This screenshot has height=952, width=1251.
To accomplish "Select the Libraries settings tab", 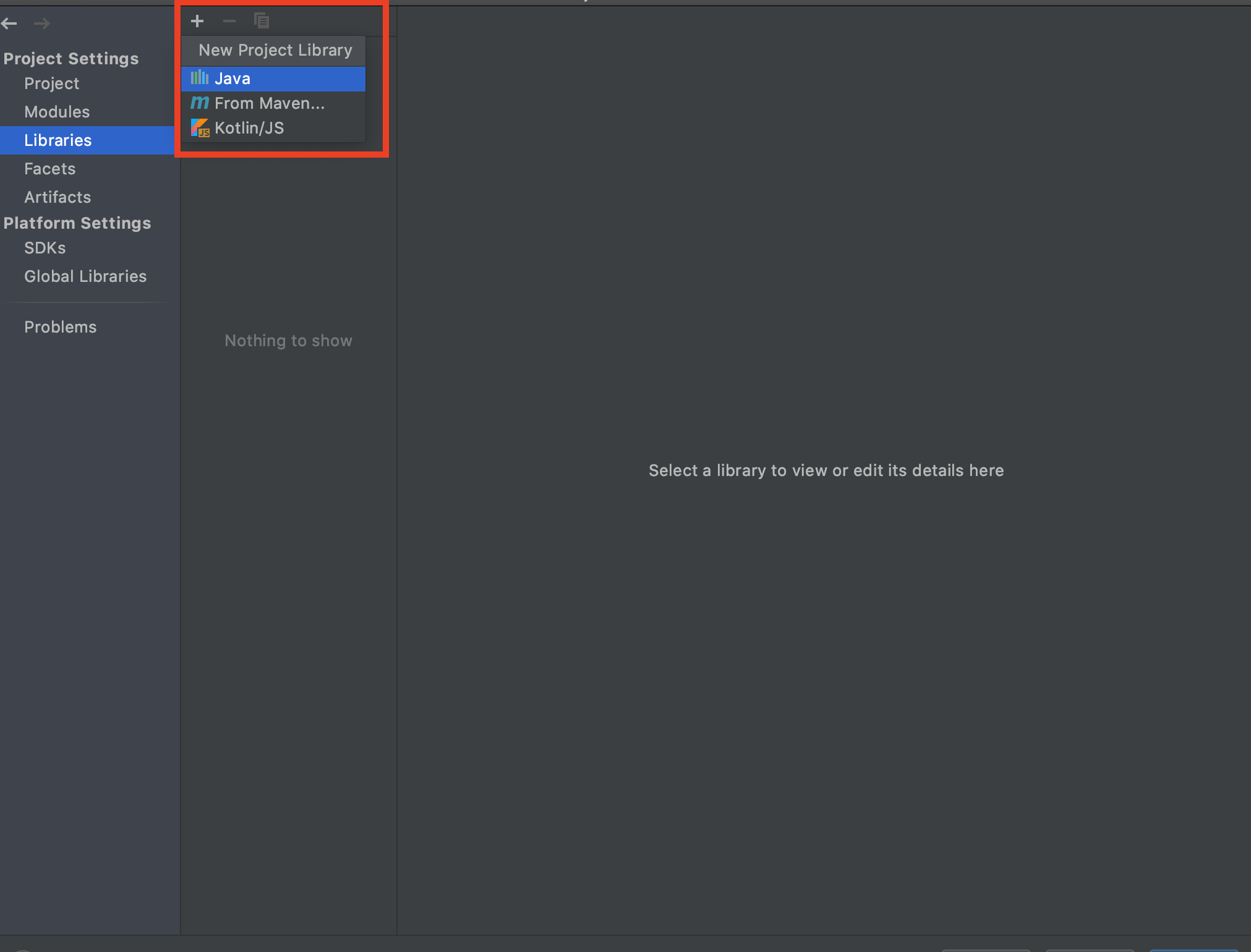I will pyautogui.click(x=57, y=140).
